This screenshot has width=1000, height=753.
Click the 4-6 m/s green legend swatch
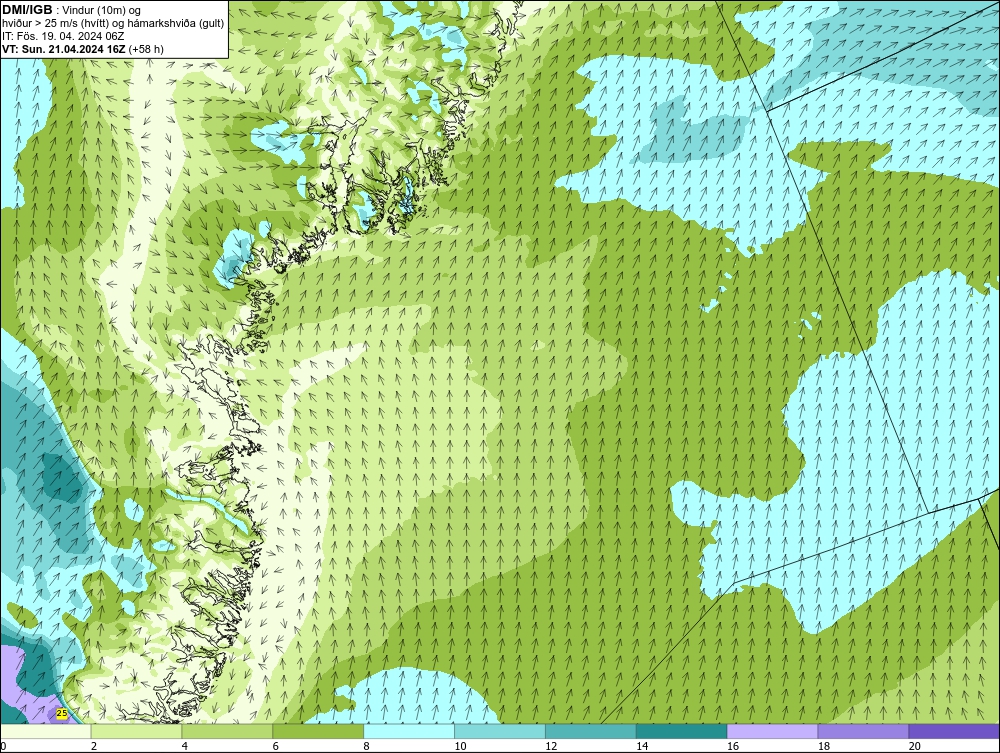pyautogui.click(x=227, y=731)
